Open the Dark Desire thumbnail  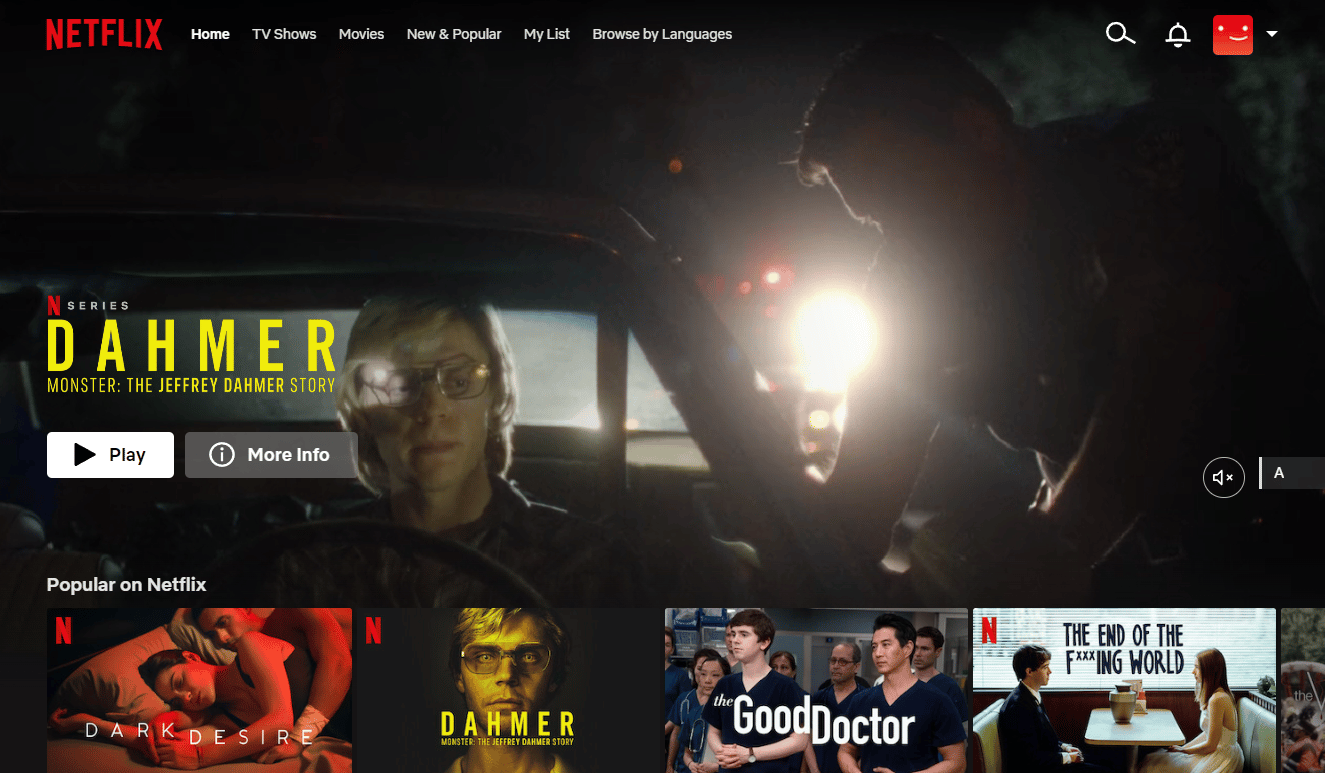coord(199,690)
